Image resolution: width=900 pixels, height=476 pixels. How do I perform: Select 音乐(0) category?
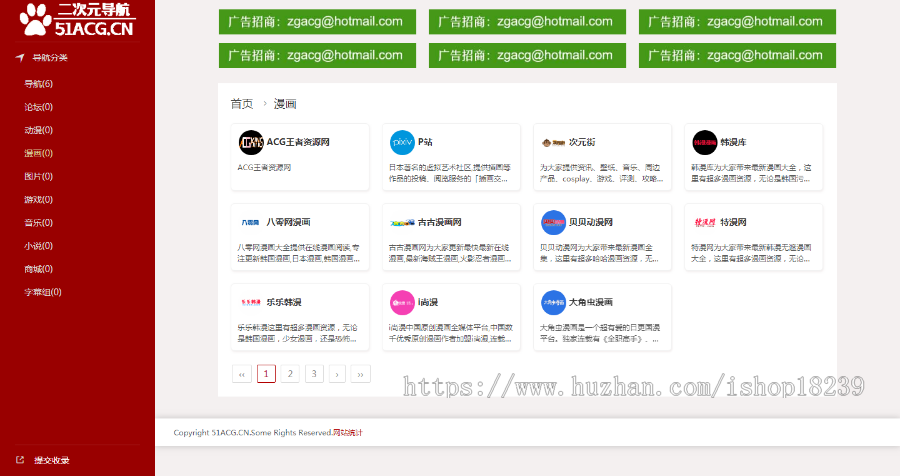tap(38, 223)
